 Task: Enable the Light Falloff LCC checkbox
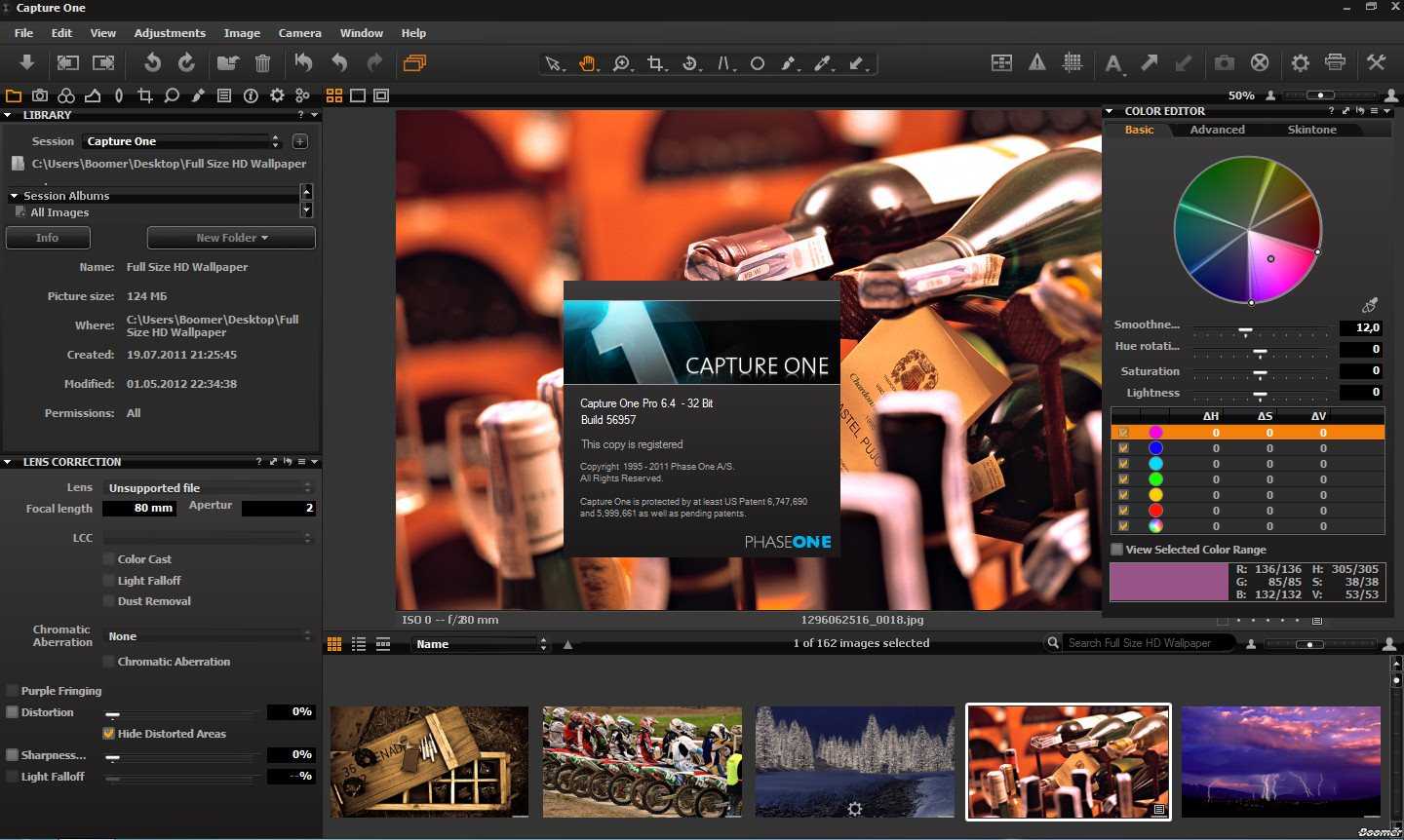tap(109, 581)
